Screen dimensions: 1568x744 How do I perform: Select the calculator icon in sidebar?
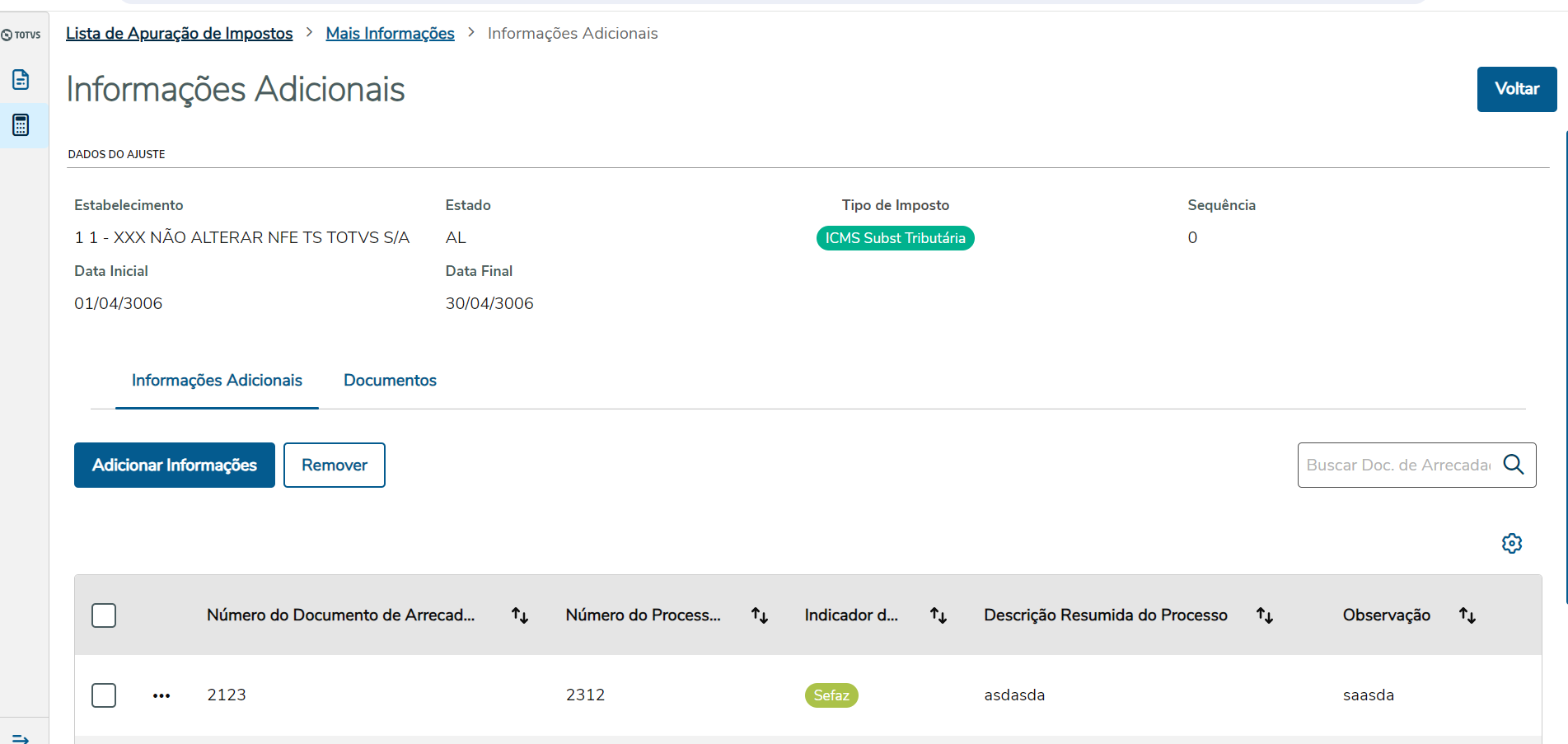(x=21, y=125)
